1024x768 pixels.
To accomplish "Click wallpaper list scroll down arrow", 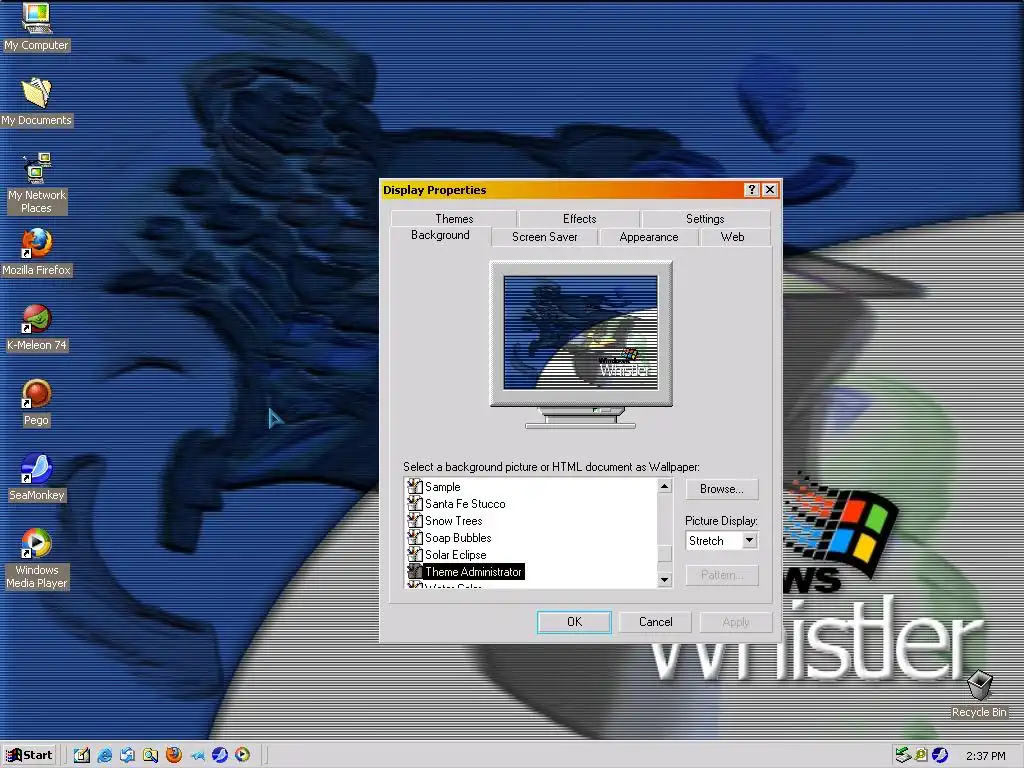I will point(664,580).
